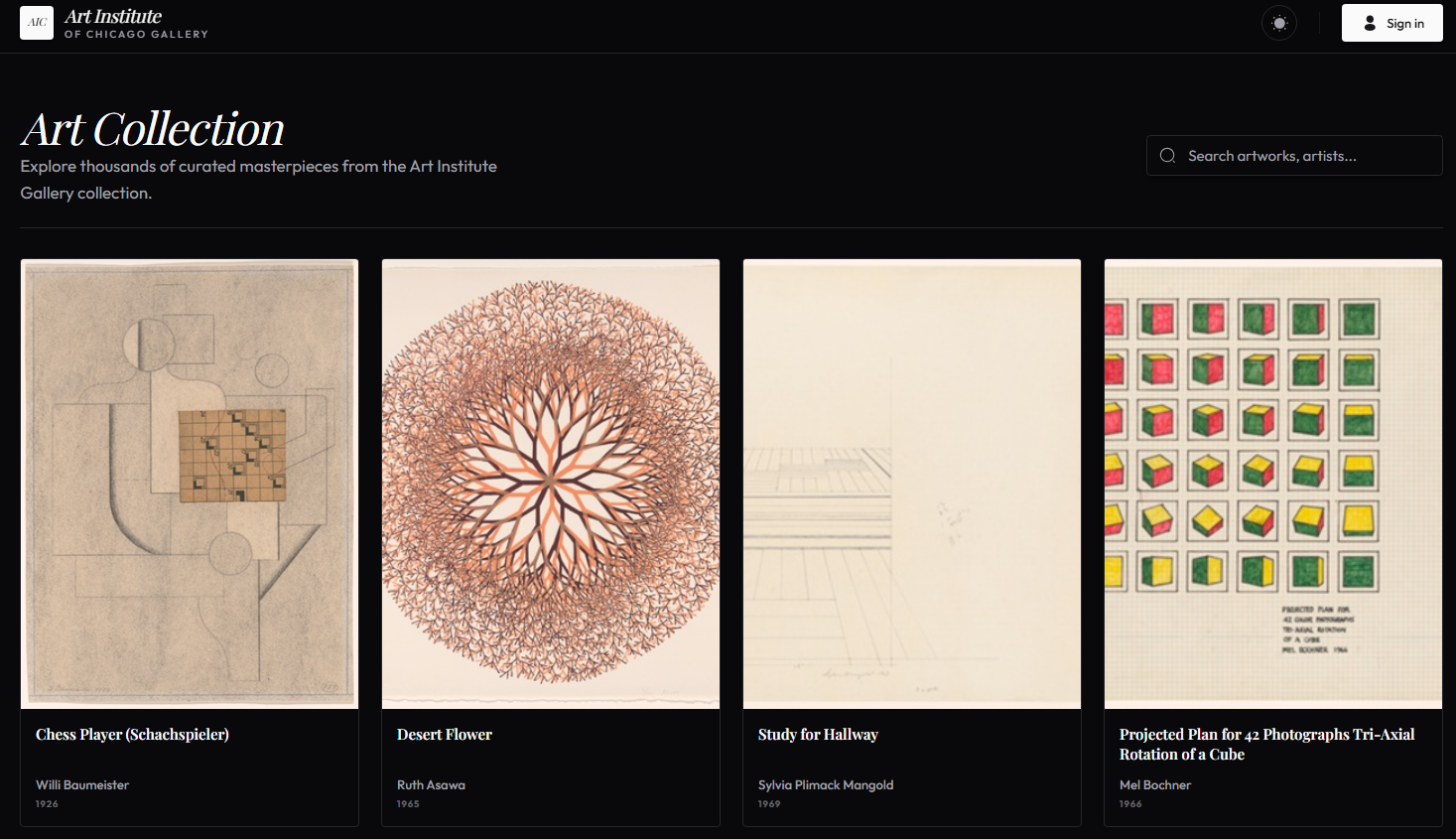Click the magnifier search icon

1167,156
